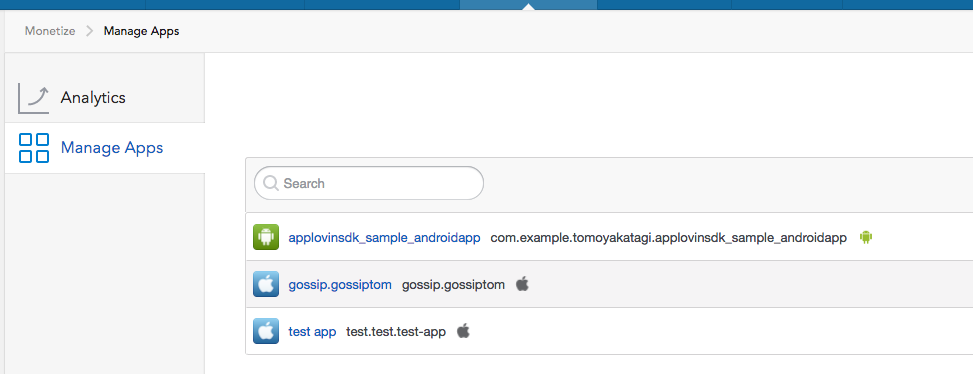973x374 pixels.
Task: Click the Analytics chart icon in sidebar
Action: click(x=34, y=99)
